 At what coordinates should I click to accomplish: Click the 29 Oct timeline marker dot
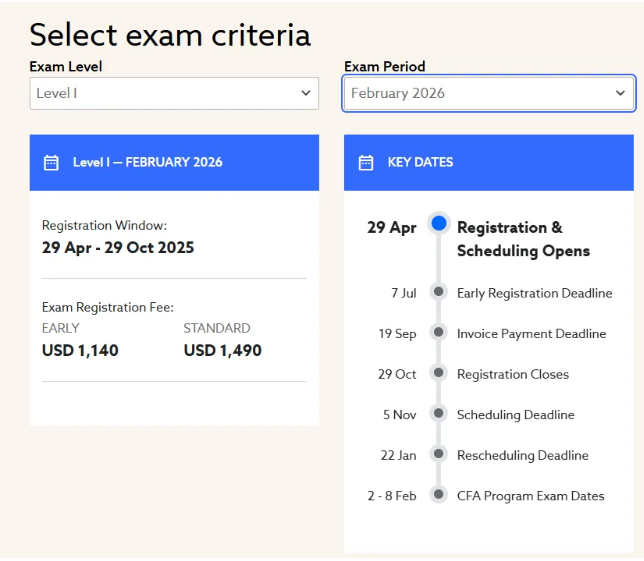click(438, 373)
